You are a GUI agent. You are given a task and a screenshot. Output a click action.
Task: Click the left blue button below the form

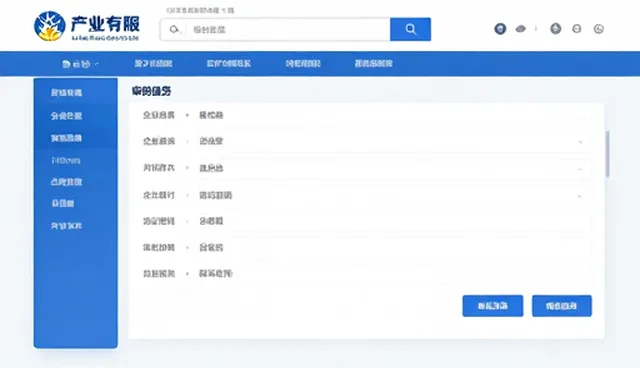pos(493,306)
